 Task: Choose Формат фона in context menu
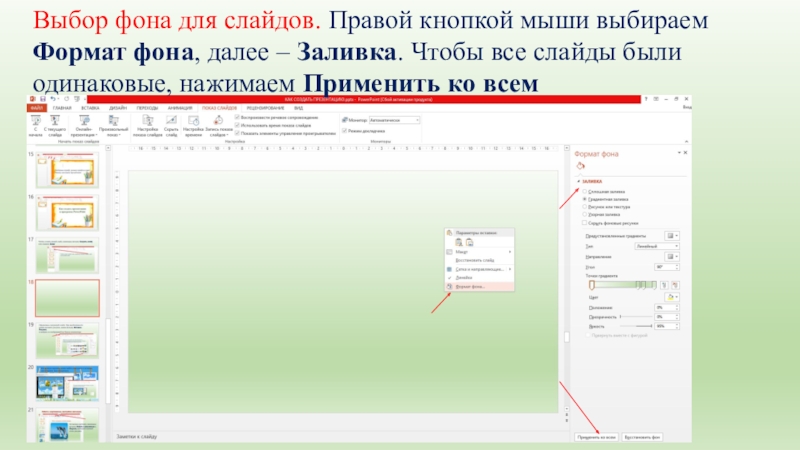pyautogui.click(x=479, y=287)
